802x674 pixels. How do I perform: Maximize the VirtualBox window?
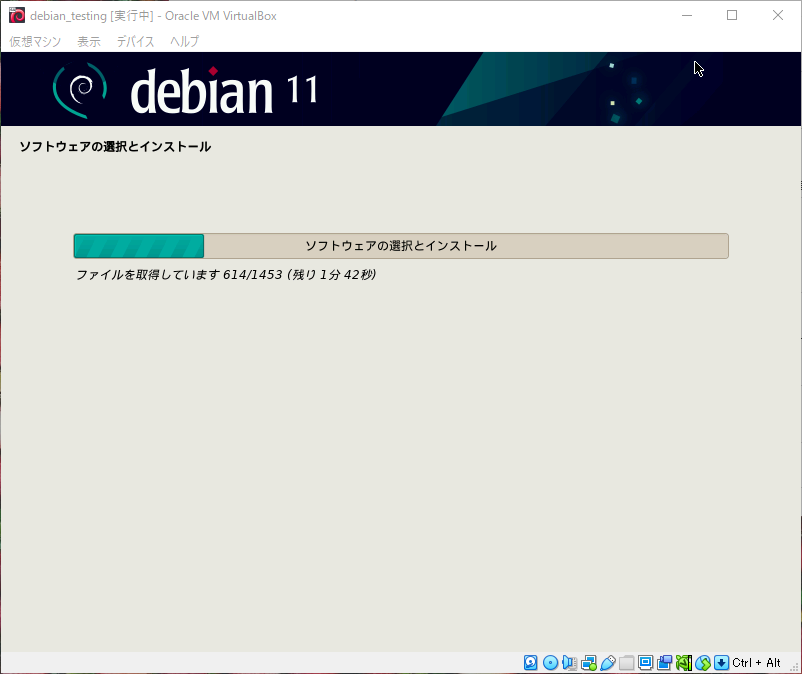[732, 15]
